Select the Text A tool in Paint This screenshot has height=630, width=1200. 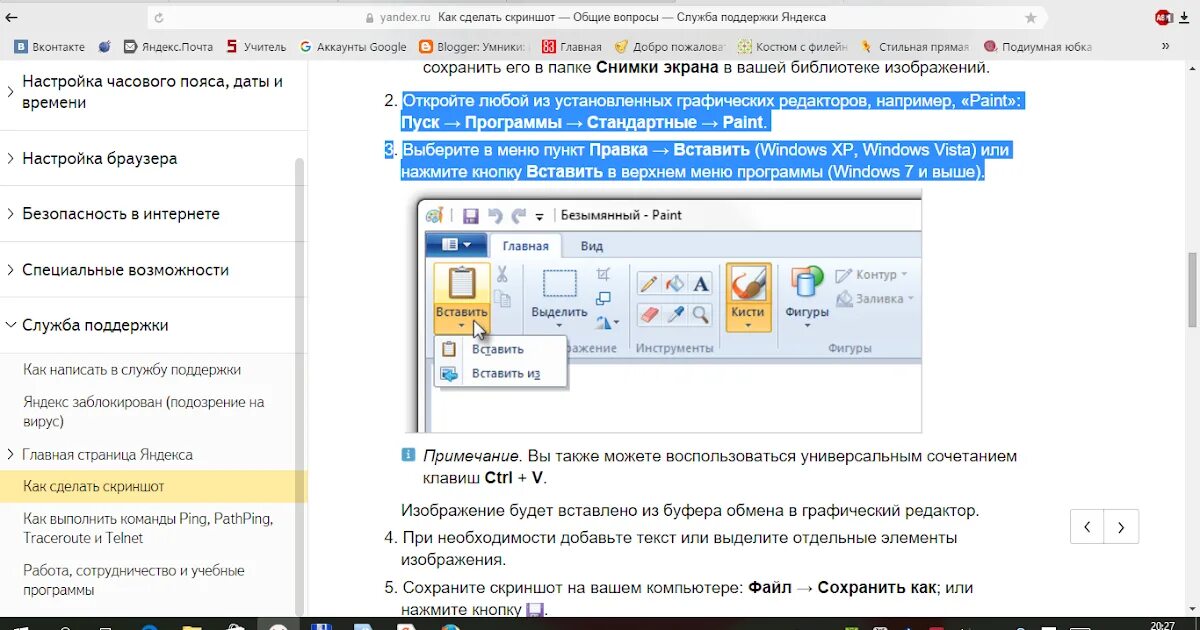[701, 283]
